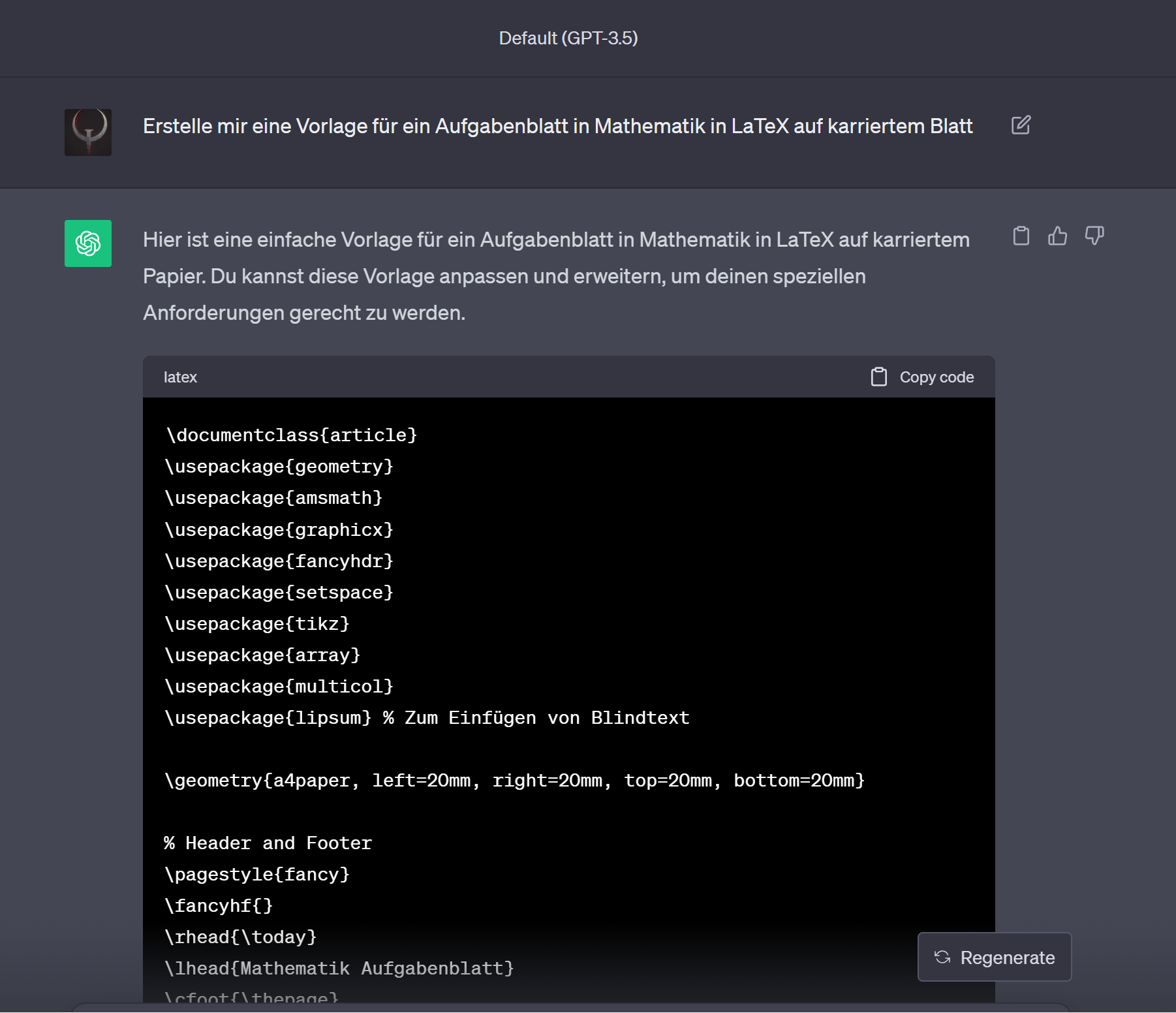Click the clipboard icon beside Copy code
This screenshot has width=1176, height=1013.
tap(878, 377)
